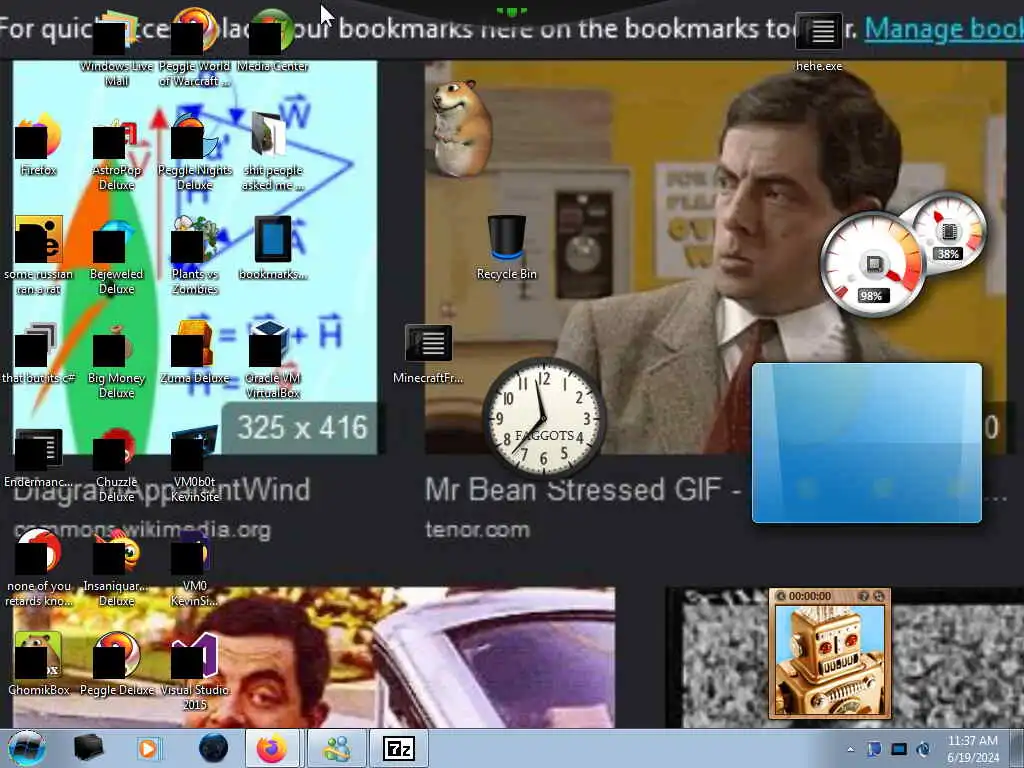Viewport: 1024px width, 768px height.
Task: Open hehe.exe desktop icon
Action: click(819, 40)
